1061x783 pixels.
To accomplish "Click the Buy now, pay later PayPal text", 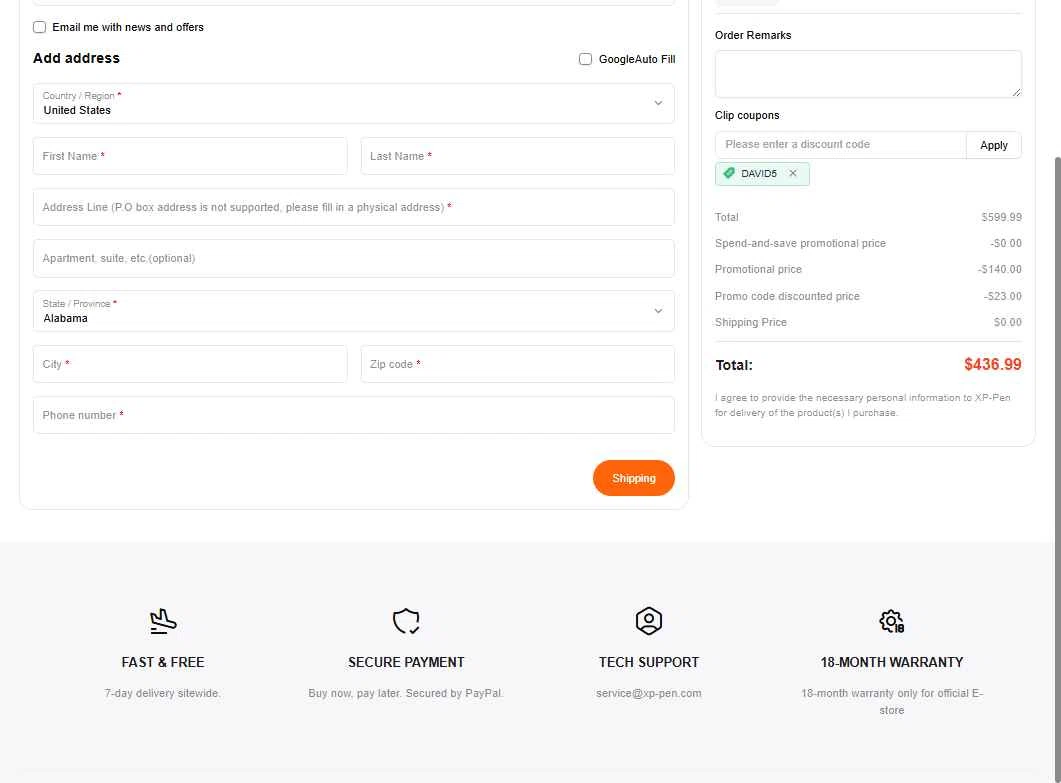I will [406, 693].
